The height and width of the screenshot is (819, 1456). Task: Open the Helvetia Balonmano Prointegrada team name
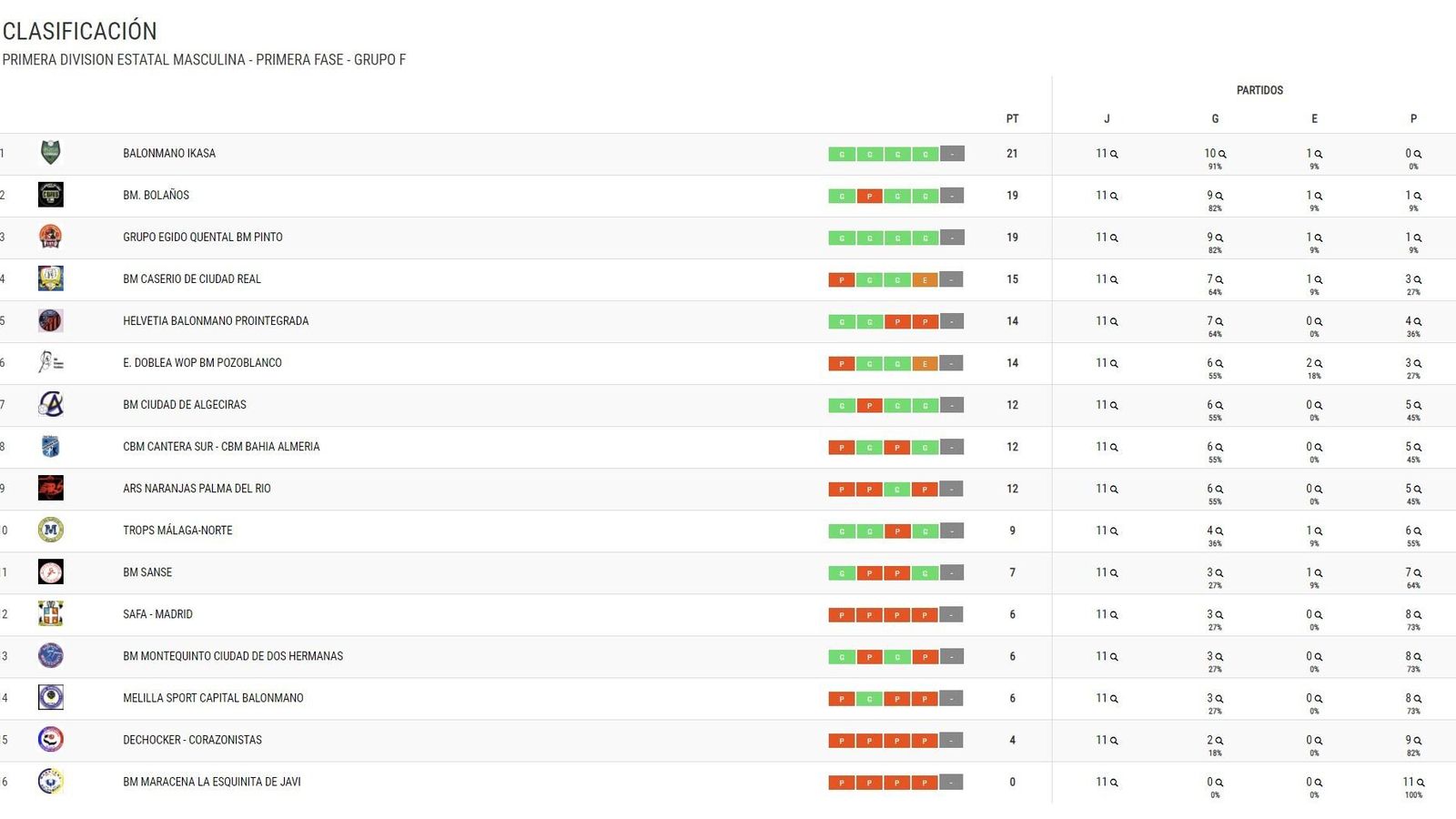[216, 321]
